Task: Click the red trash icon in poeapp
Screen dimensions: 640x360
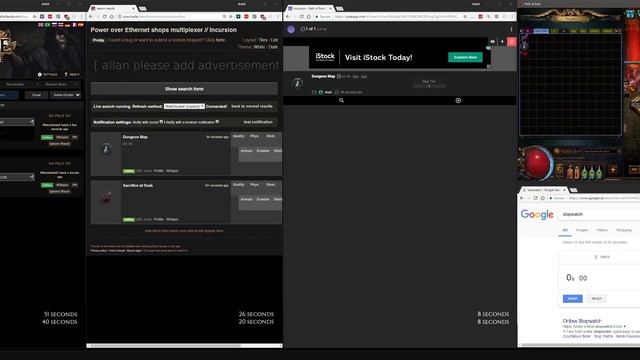Action: coord(511,42)
